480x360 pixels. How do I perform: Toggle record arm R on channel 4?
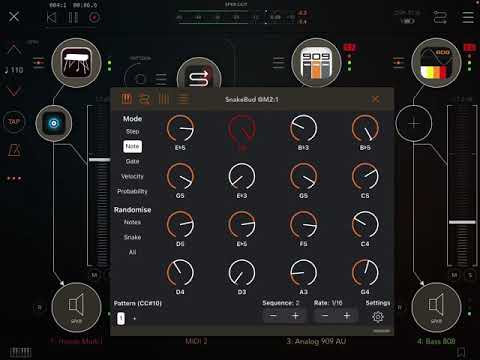click(x=399, y=307)
